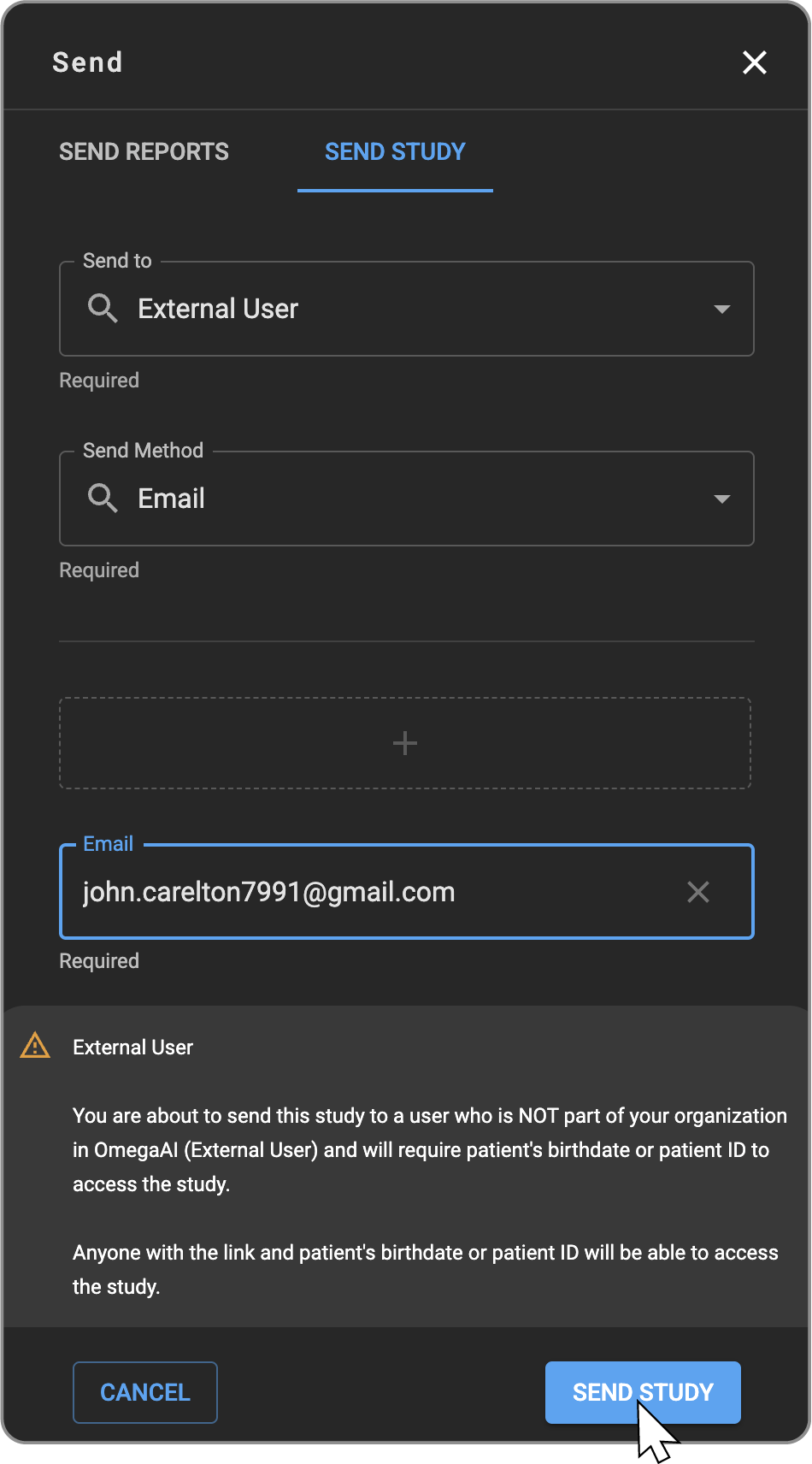Click the search icon in Send to field
812x1464 pixels.
[x=103, y=309]
